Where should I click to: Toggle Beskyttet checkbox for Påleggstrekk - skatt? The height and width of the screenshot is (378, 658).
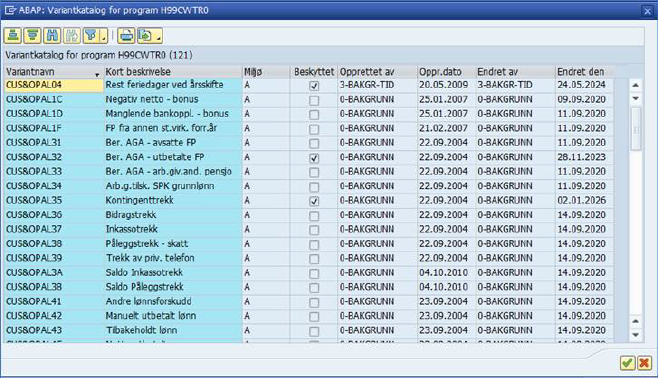pos(314,245)
